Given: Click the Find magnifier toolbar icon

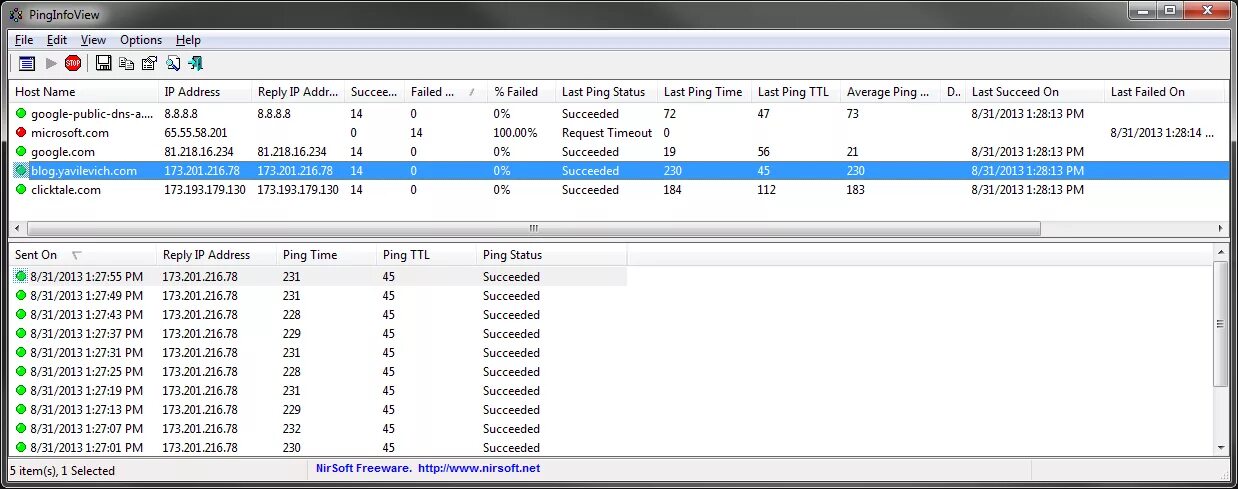Looking at the screenshot, I should point(173,63).
